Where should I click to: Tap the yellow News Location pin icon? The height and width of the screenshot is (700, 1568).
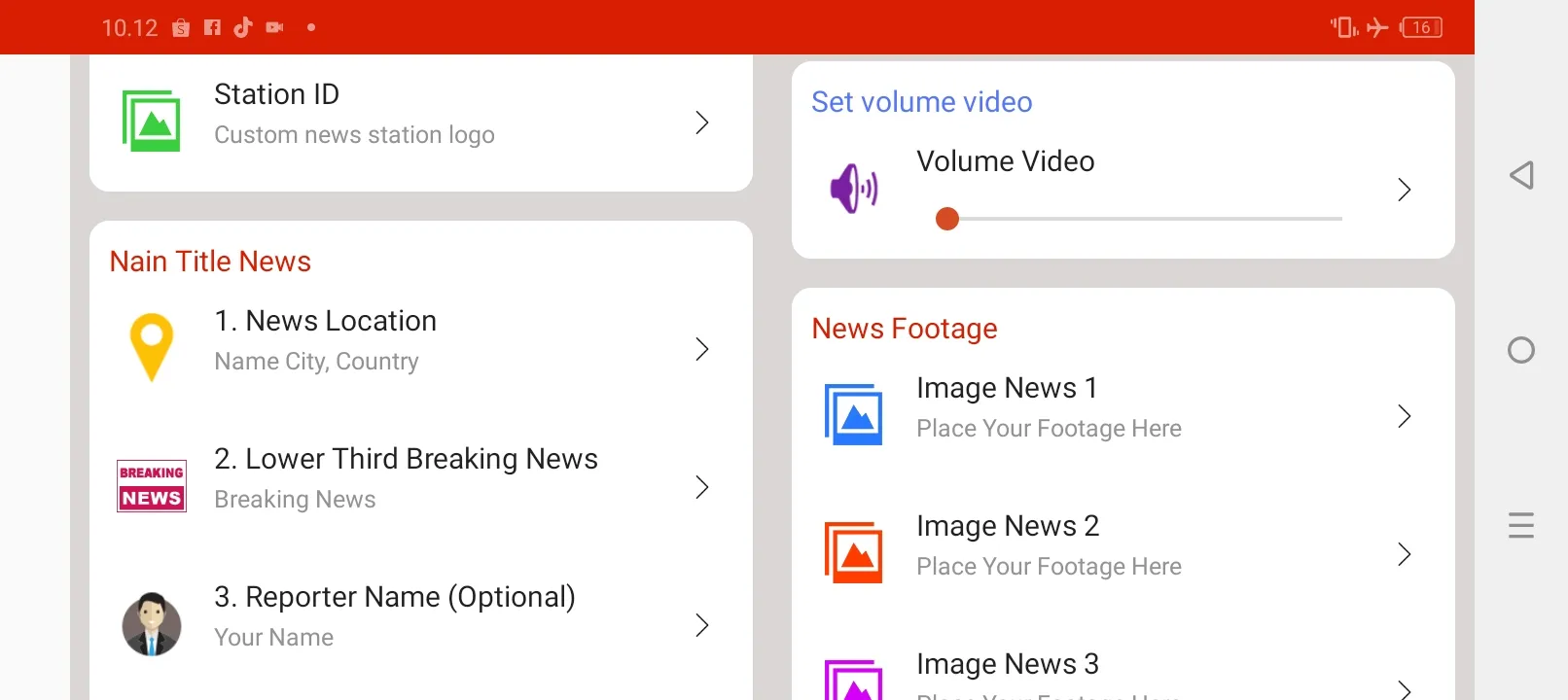point(152,347)
